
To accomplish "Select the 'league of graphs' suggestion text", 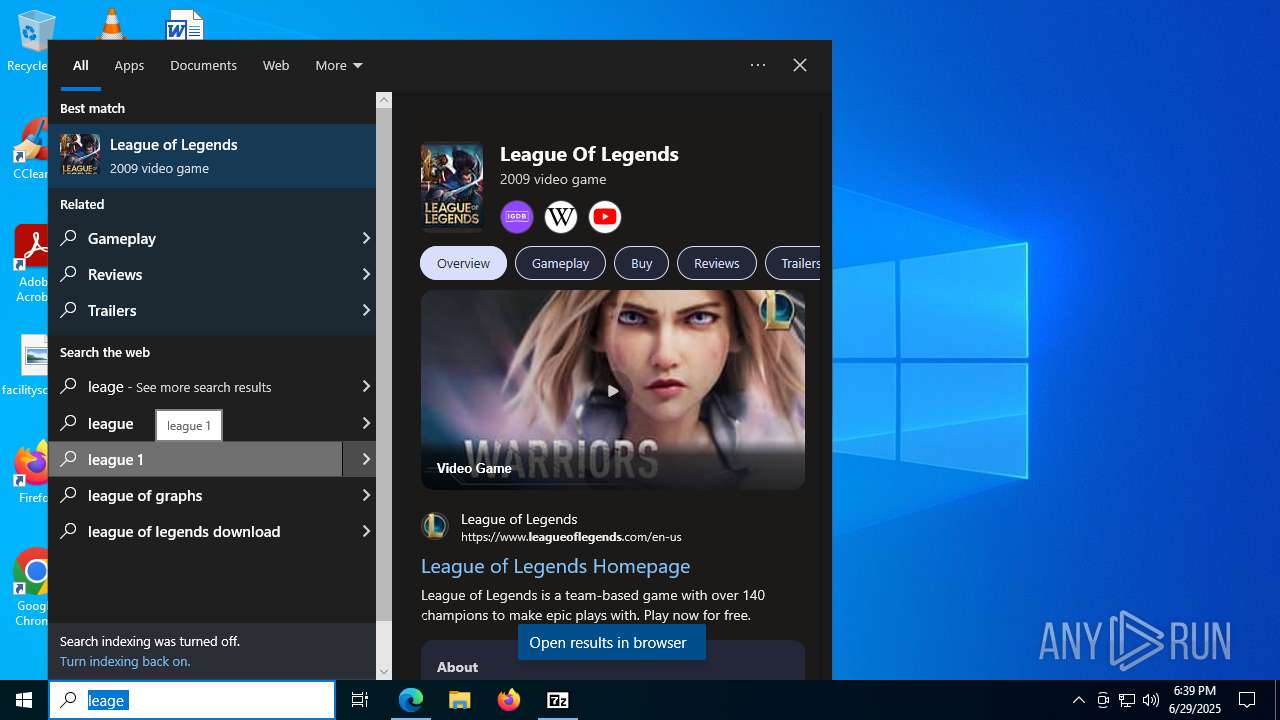I will pos(145,495).
